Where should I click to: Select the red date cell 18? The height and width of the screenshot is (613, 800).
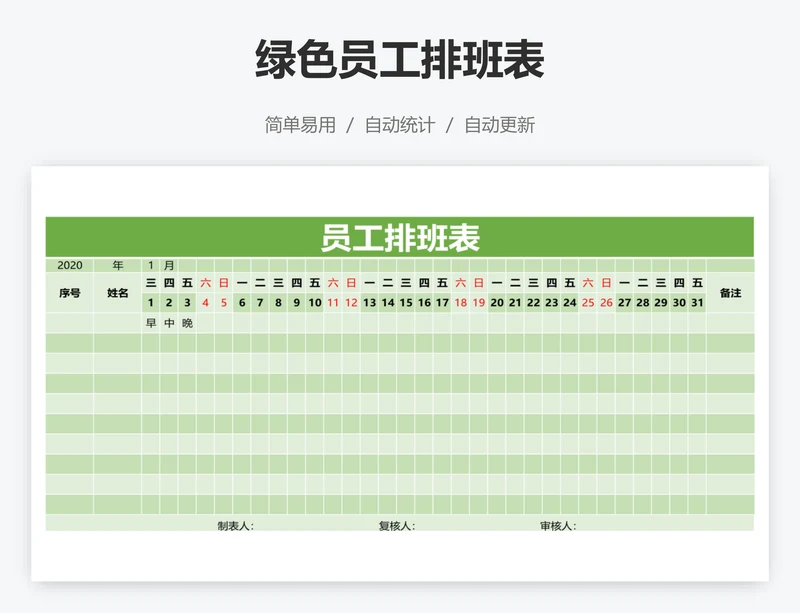[x=461, y=303]
